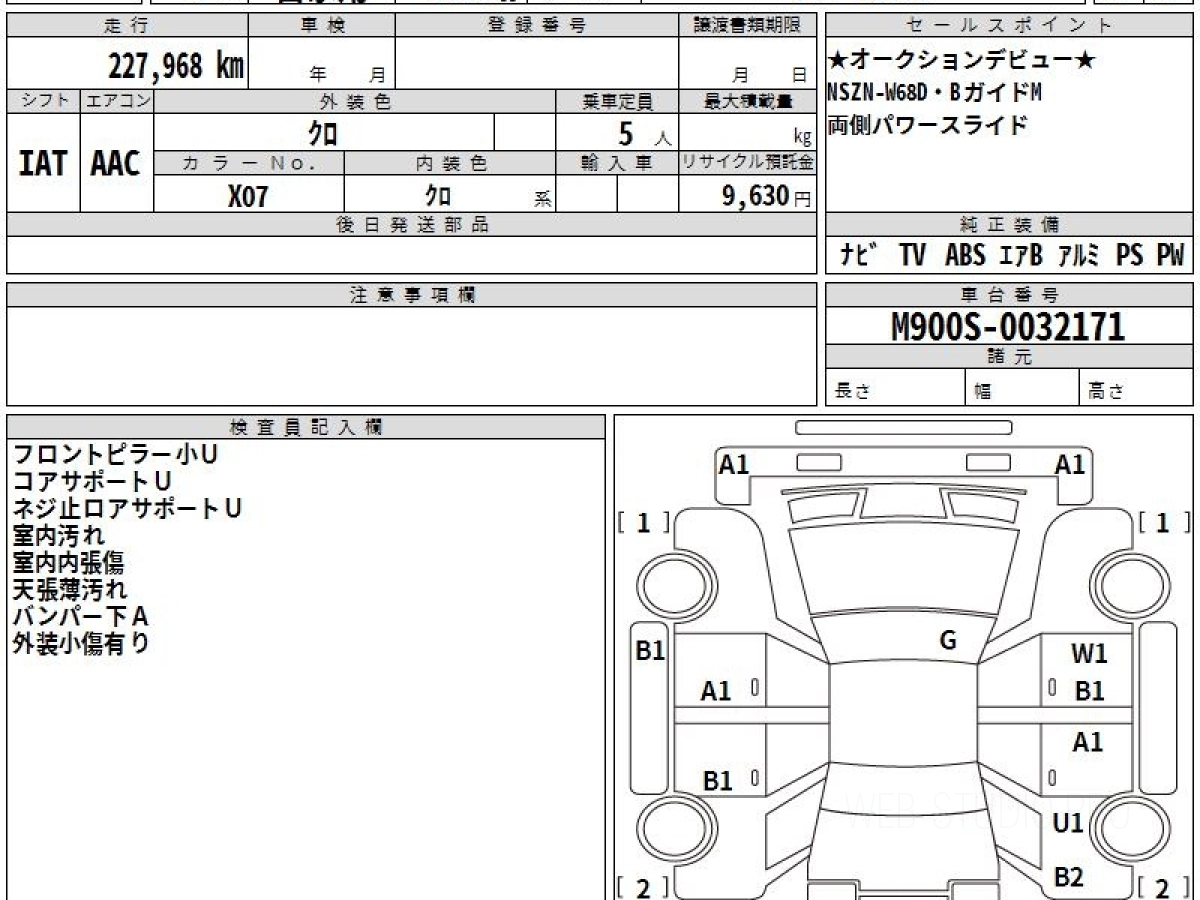The height and width of the screenshot is (900, 1200).
Task: Select the 輸入車 header cell
Action: tap(617, 163)
